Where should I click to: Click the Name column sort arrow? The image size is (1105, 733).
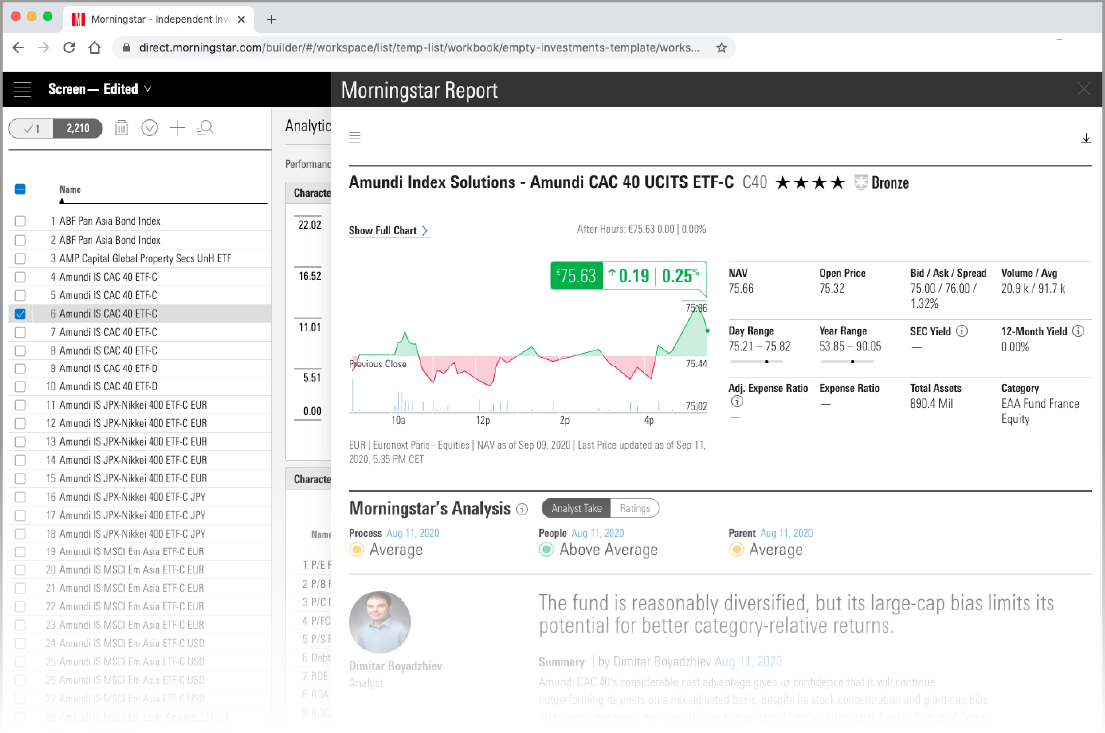tap(62, 199)
